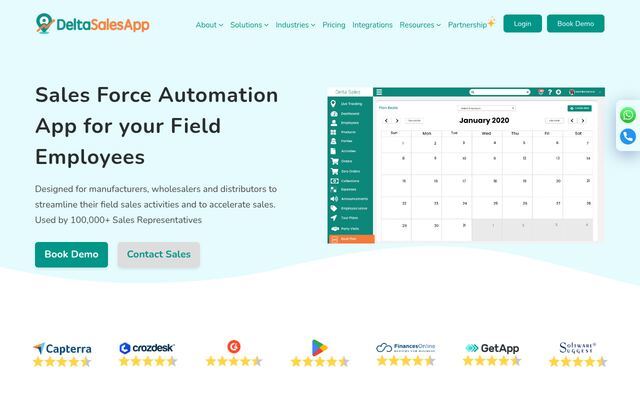This screenshot has height=400, width=640.
Task: Select Collections money icon in preview sidebar
Action: pos(334,181)
